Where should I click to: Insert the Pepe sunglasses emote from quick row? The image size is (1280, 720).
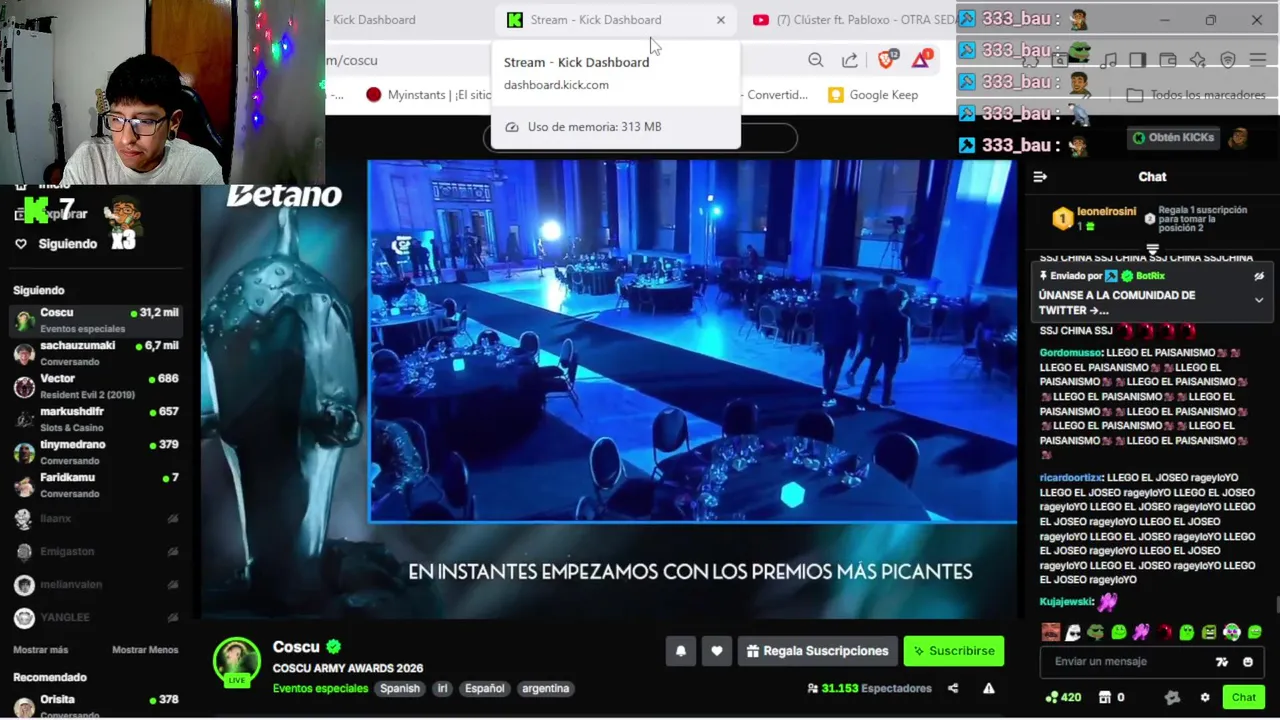tap(1096, 632)
